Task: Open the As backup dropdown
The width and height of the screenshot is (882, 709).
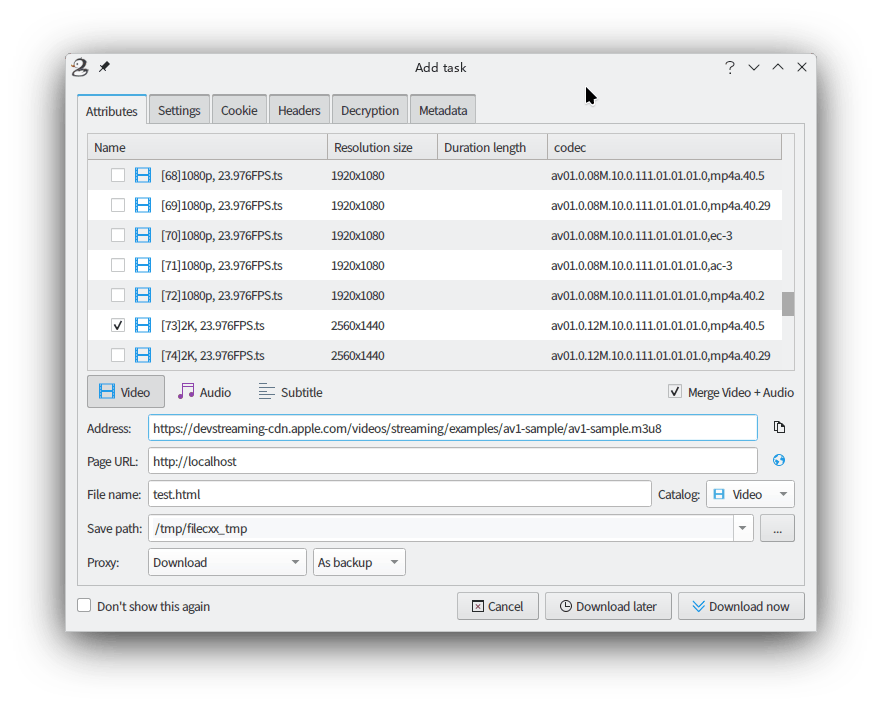Action: coord(359,562)
